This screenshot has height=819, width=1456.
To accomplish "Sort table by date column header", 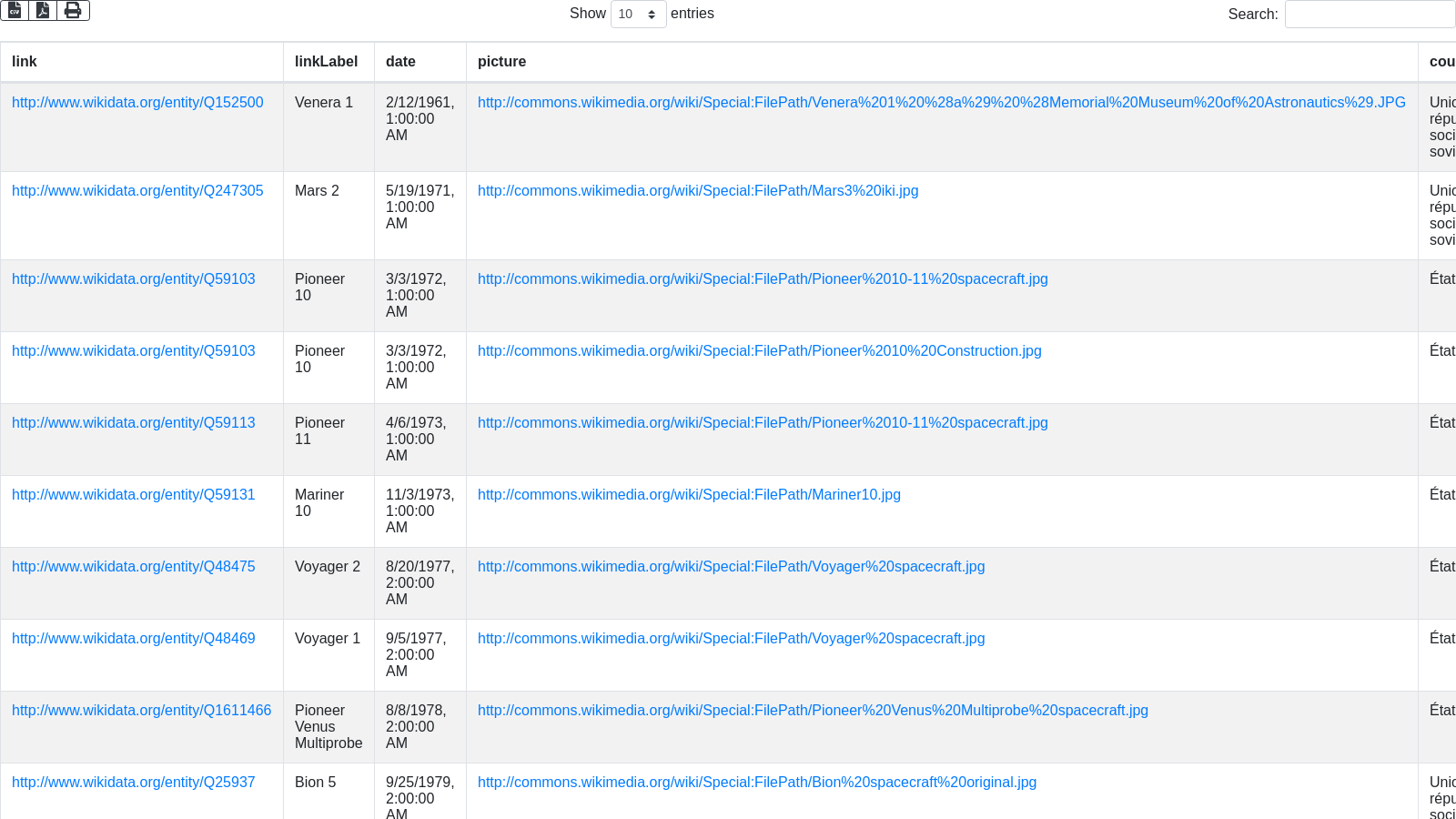I will tap(400, 62).
